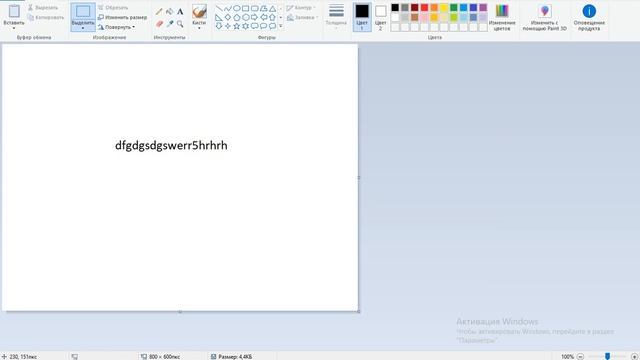The width and height of the screenshot is (640, 360).
Task: Open Изменение цветов (Edit colors)
Action: 502,17
